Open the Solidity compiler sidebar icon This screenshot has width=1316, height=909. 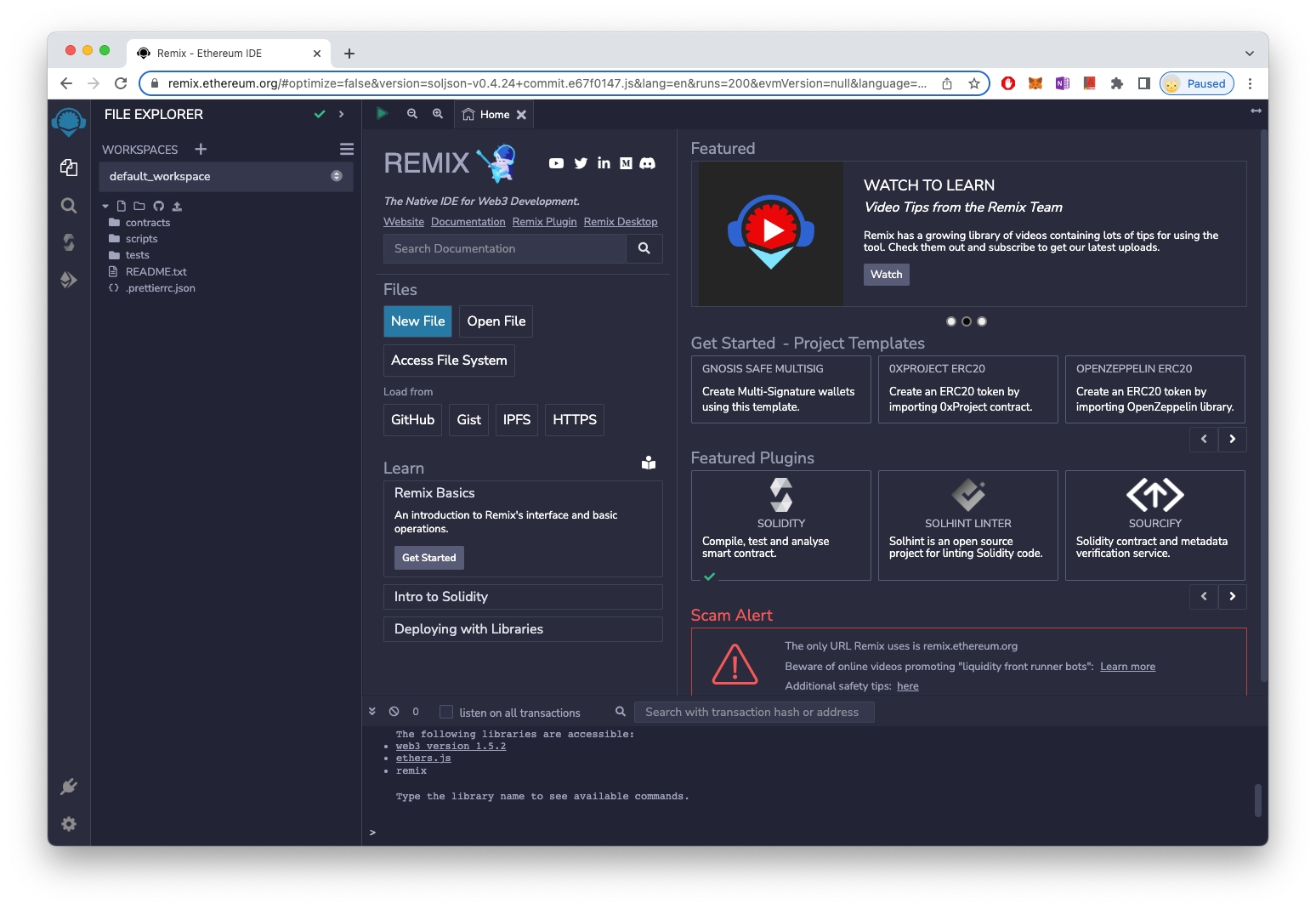(x=69, y=242)
